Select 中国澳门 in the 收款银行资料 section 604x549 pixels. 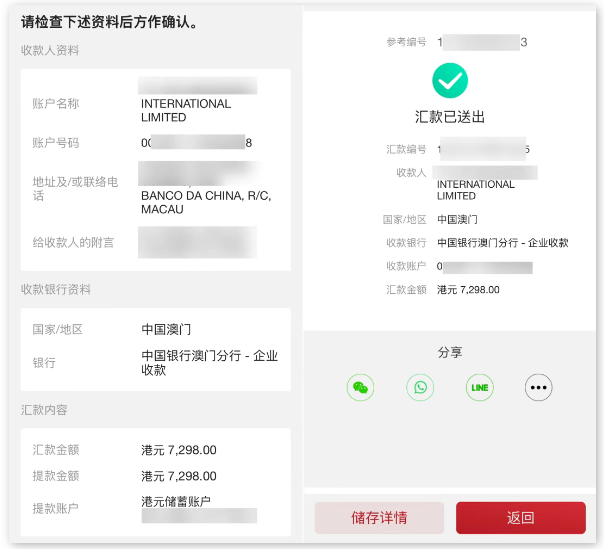166,329
